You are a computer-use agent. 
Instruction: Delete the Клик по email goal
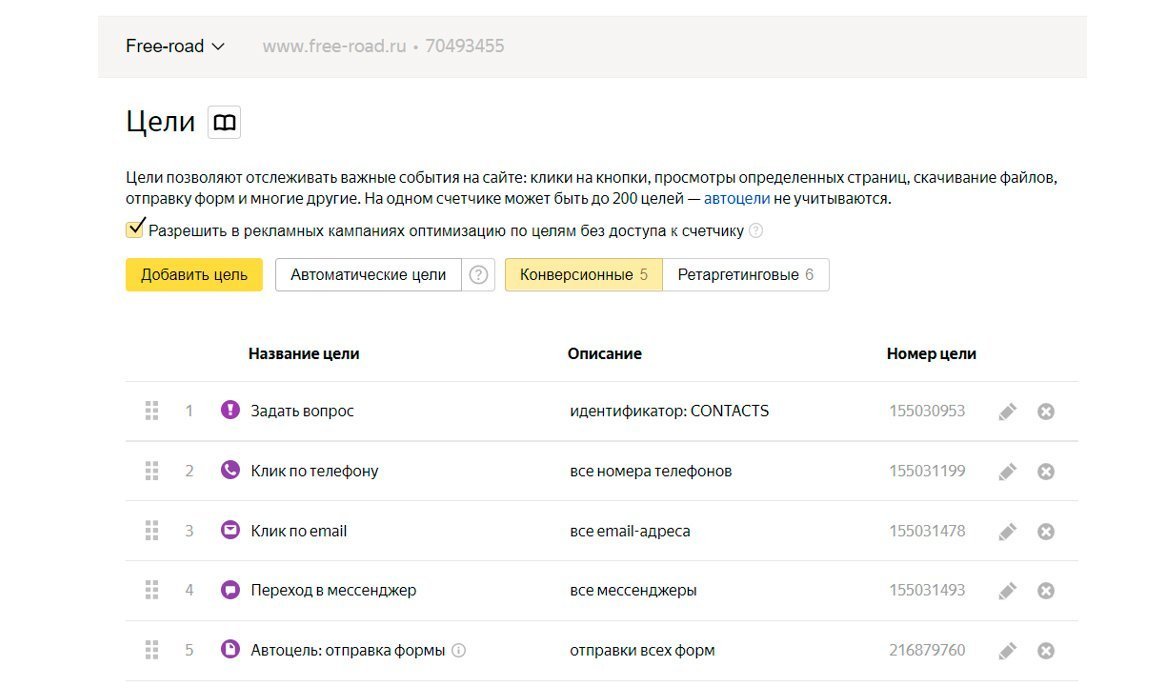[1046, 531]
